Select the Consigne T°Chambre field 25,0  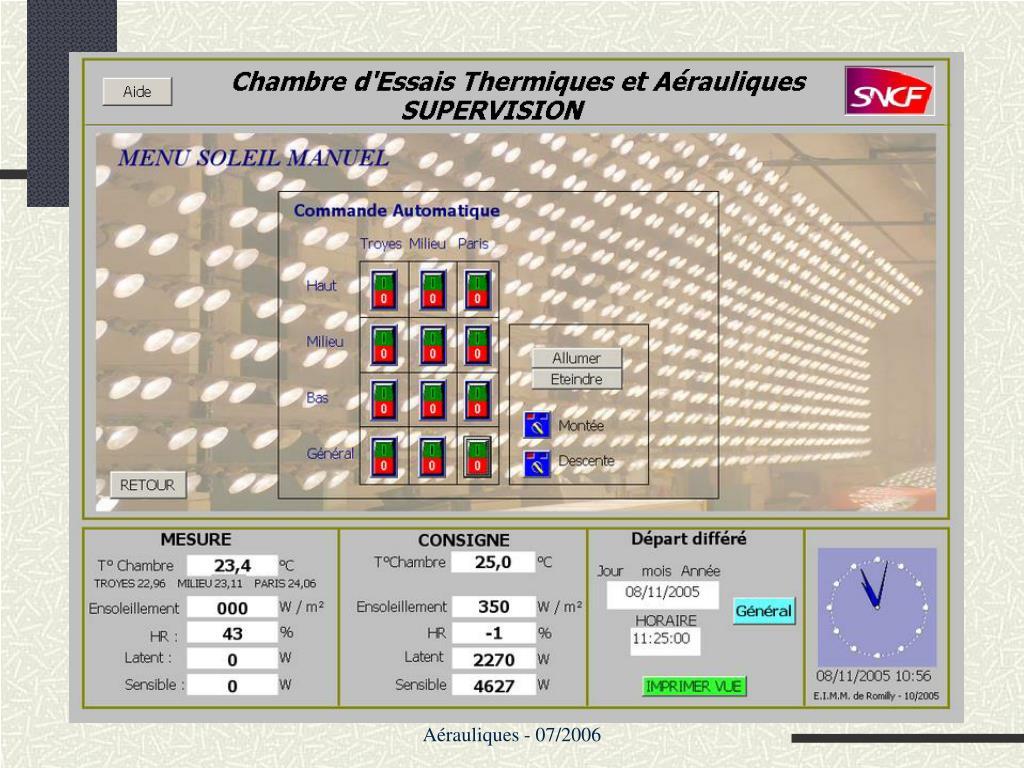pyautogui.click(x=493, y=562)
